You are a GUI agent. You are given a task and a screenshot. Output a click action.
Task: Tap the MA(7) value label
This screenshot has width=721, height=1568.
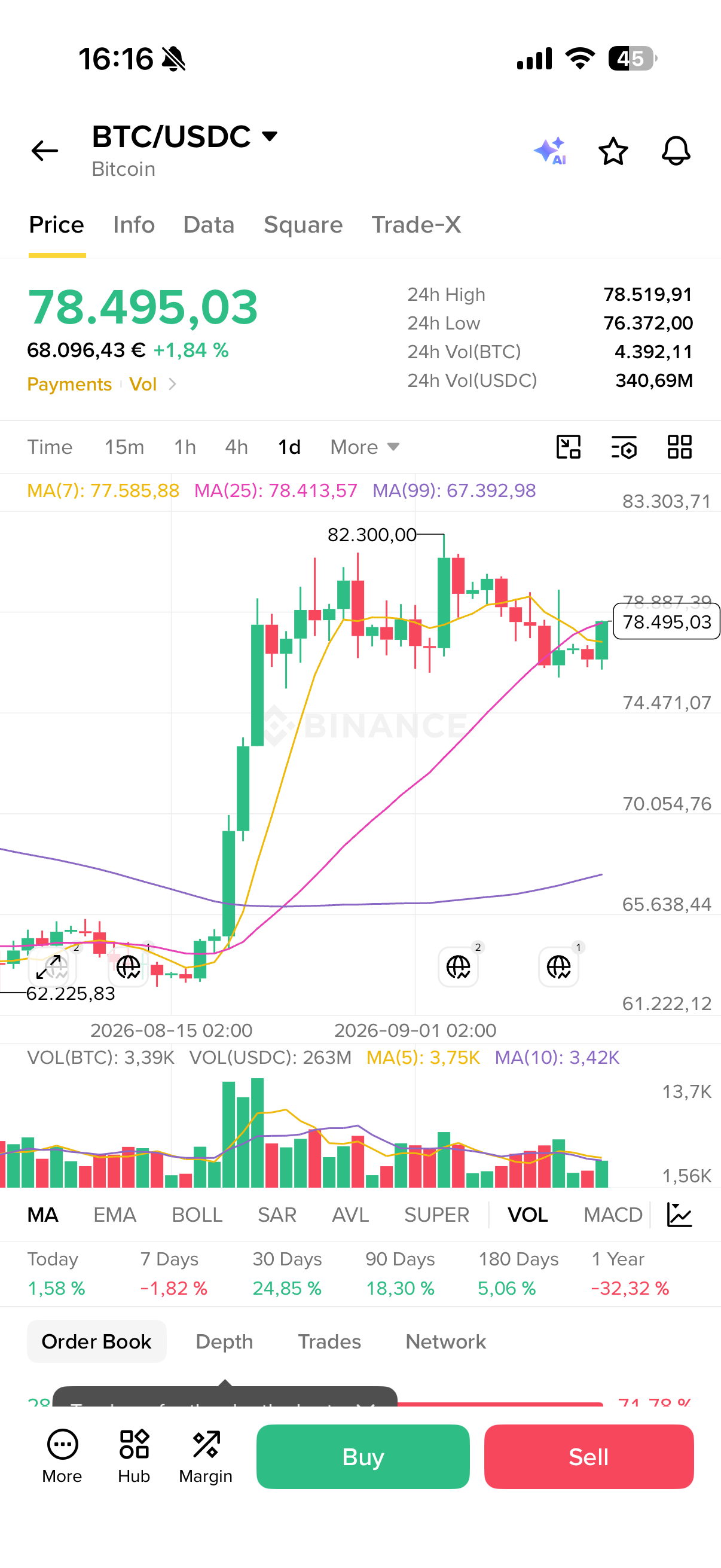(x=103, y=490)
